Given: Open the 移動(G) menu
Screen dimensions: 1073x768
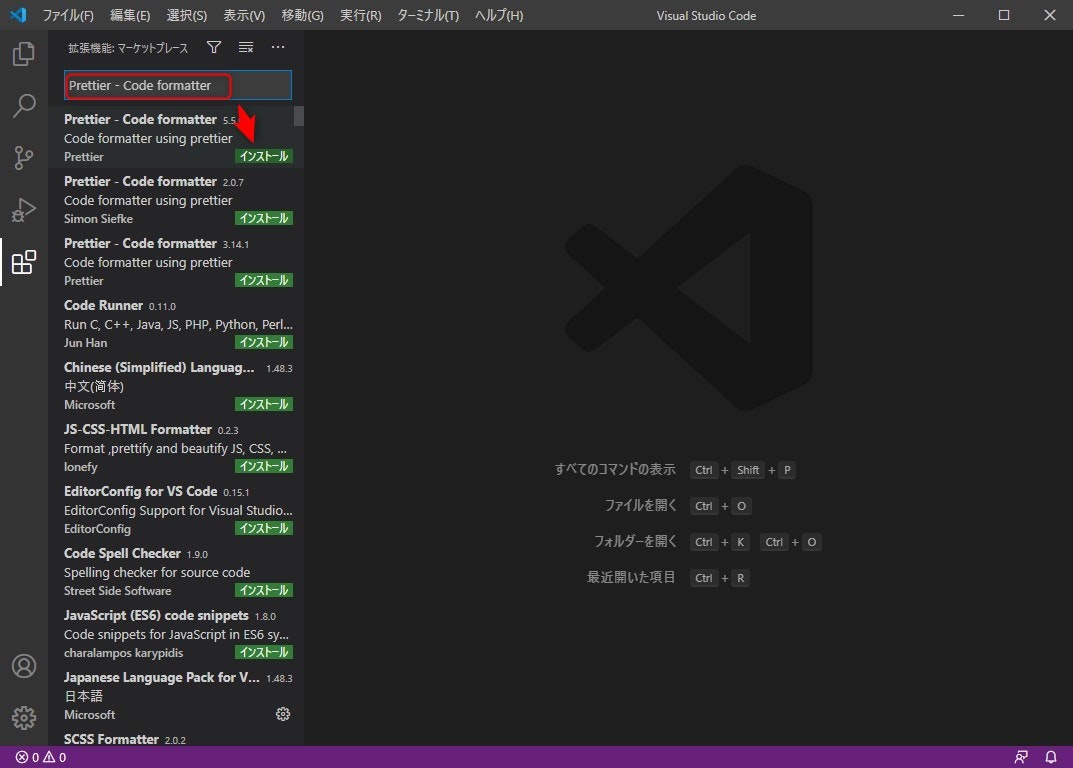Looking at the screenshot, I should click(302, 15).
